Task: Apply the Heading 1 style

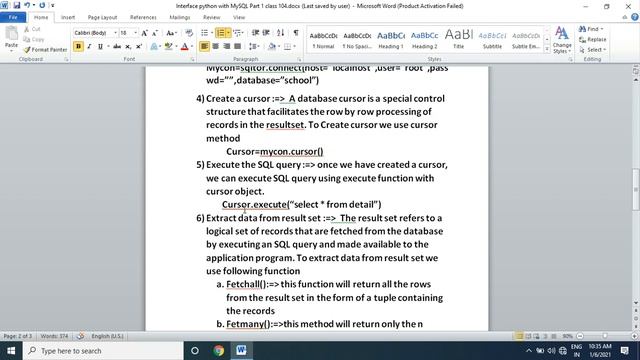Action: tap(391, 40)
